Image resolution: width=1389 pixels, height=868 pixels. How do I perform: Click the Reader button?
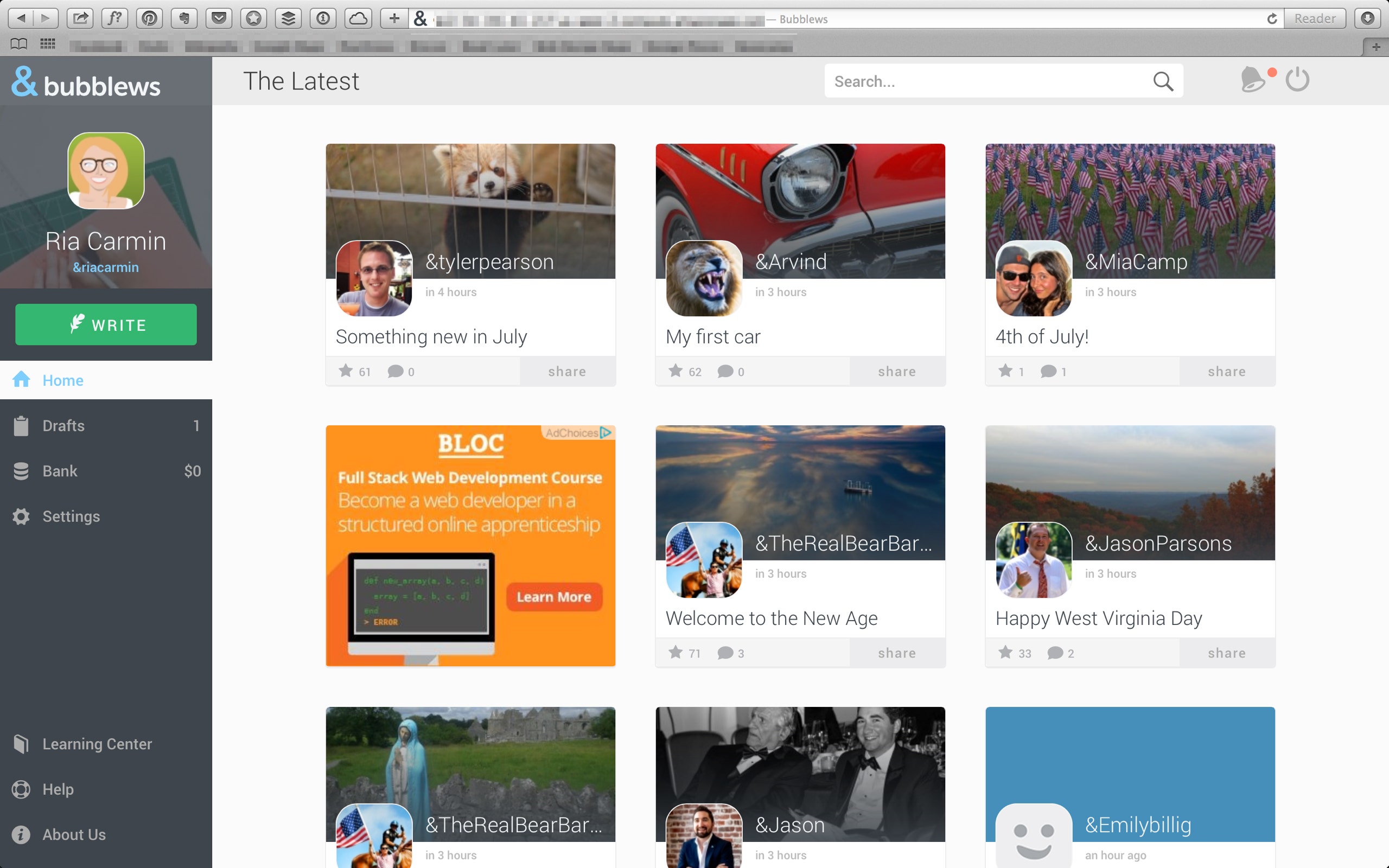(x=1314, y=18)
